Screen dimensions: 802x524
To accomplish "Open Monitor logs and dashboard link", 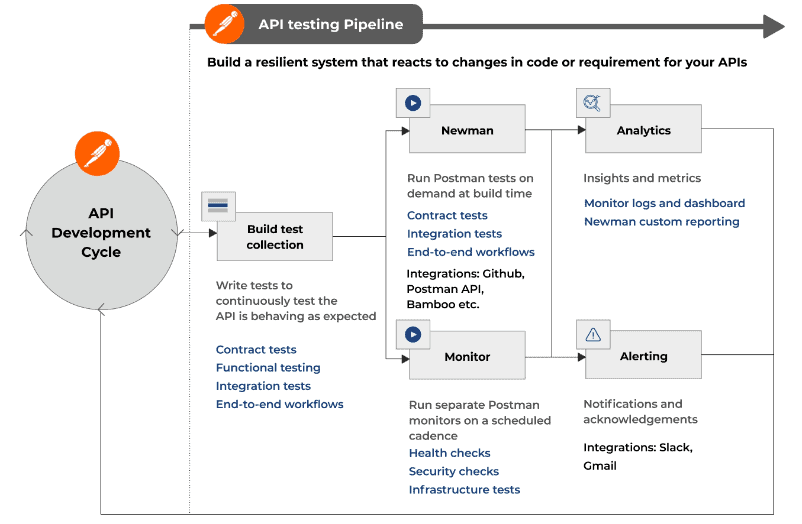I will click(664, 203).
